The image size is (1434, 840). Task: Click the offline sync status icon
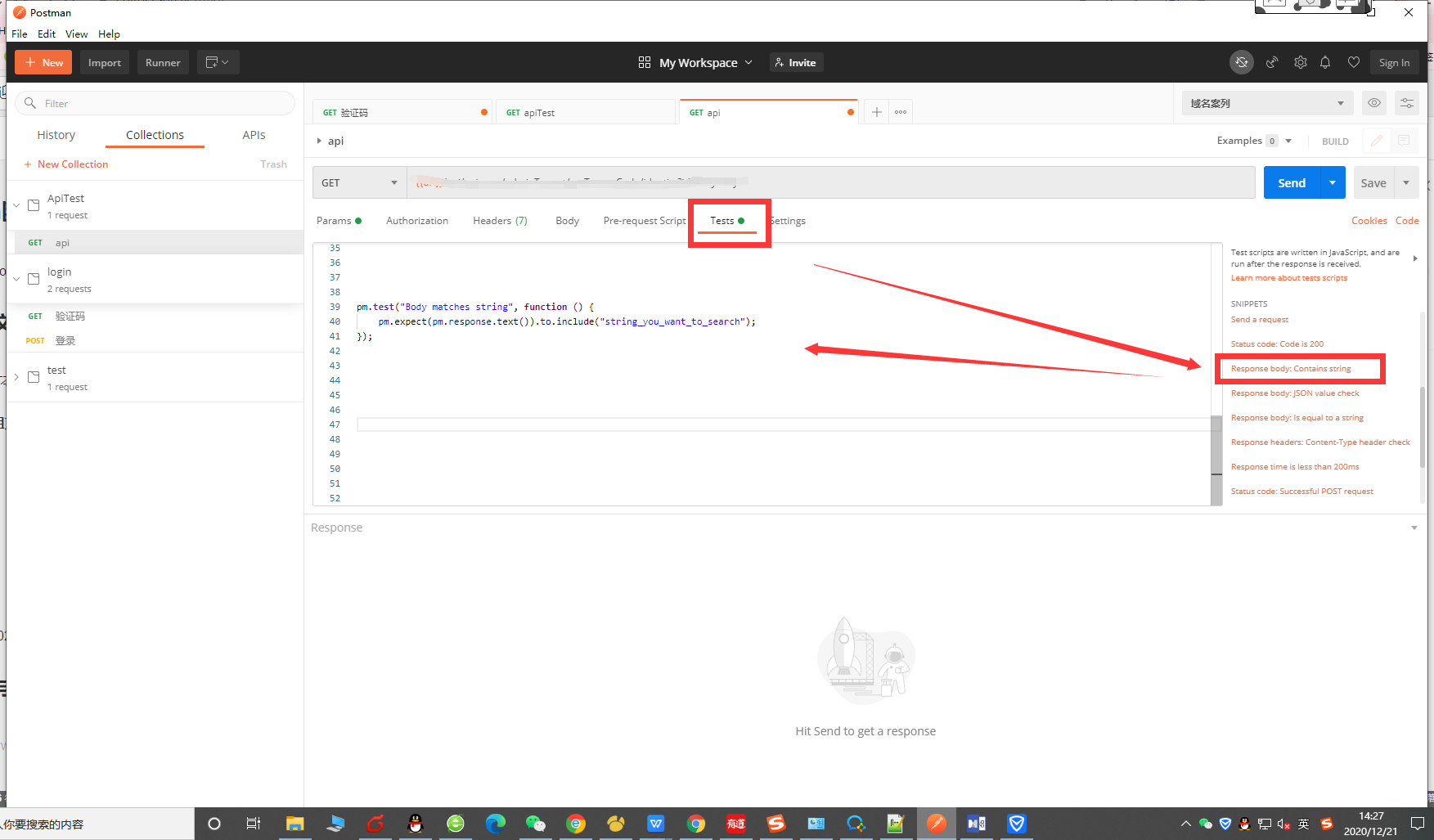point(1241,62)
